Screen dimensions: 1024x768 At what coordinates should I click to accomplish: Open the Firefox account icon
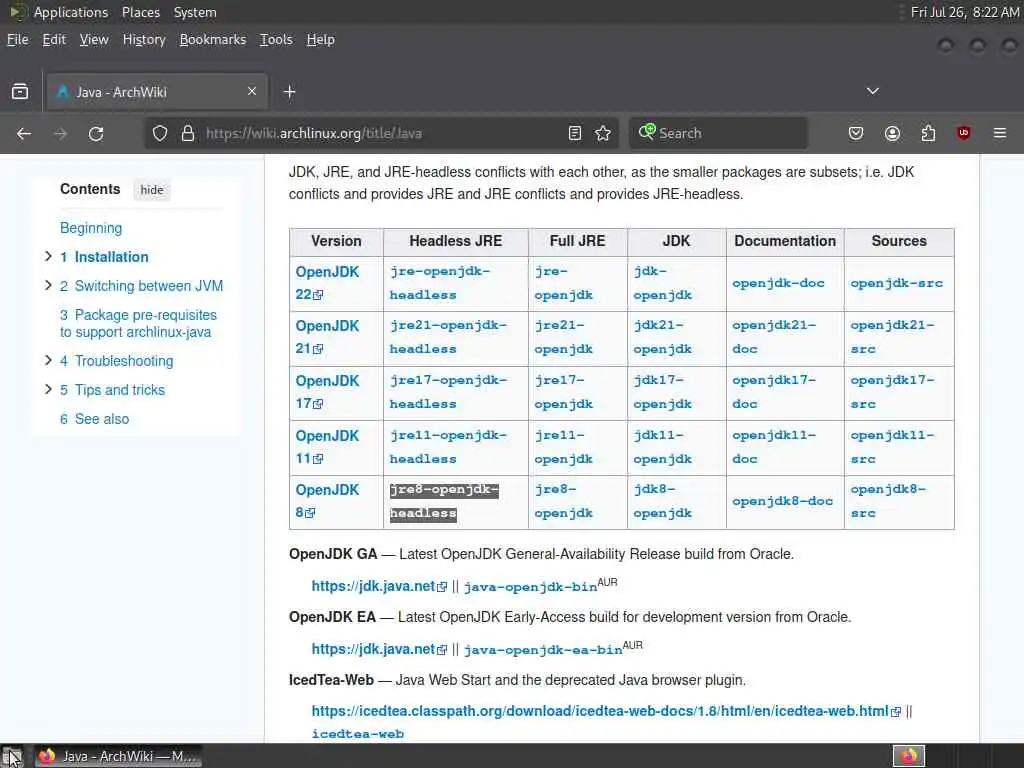[892, 133]
